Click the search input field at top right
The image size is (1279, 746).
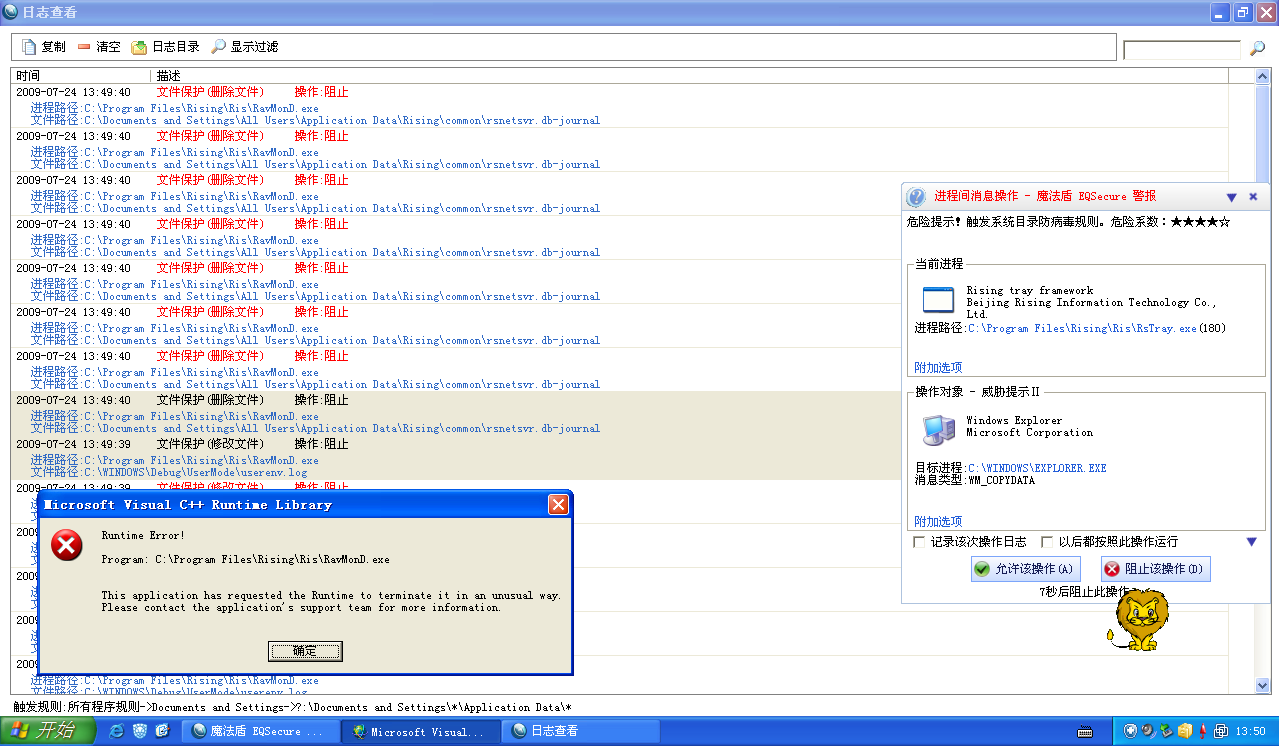[x=1181, y=49]
